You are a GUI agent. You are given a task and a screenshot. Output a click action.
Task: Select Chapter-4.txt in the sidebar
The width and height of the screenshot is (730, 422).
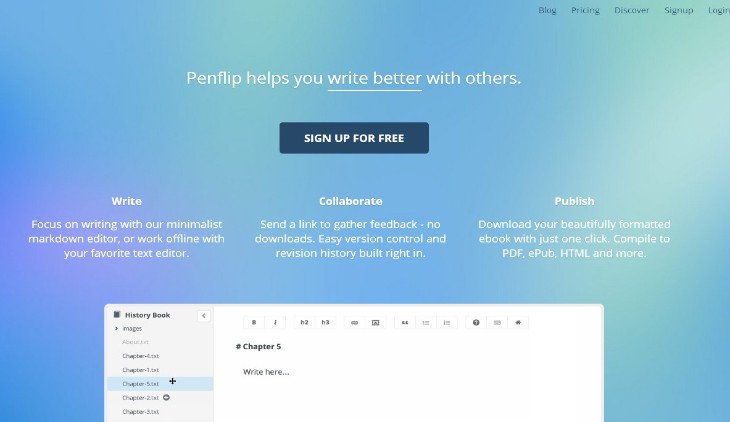coord(141,356)
